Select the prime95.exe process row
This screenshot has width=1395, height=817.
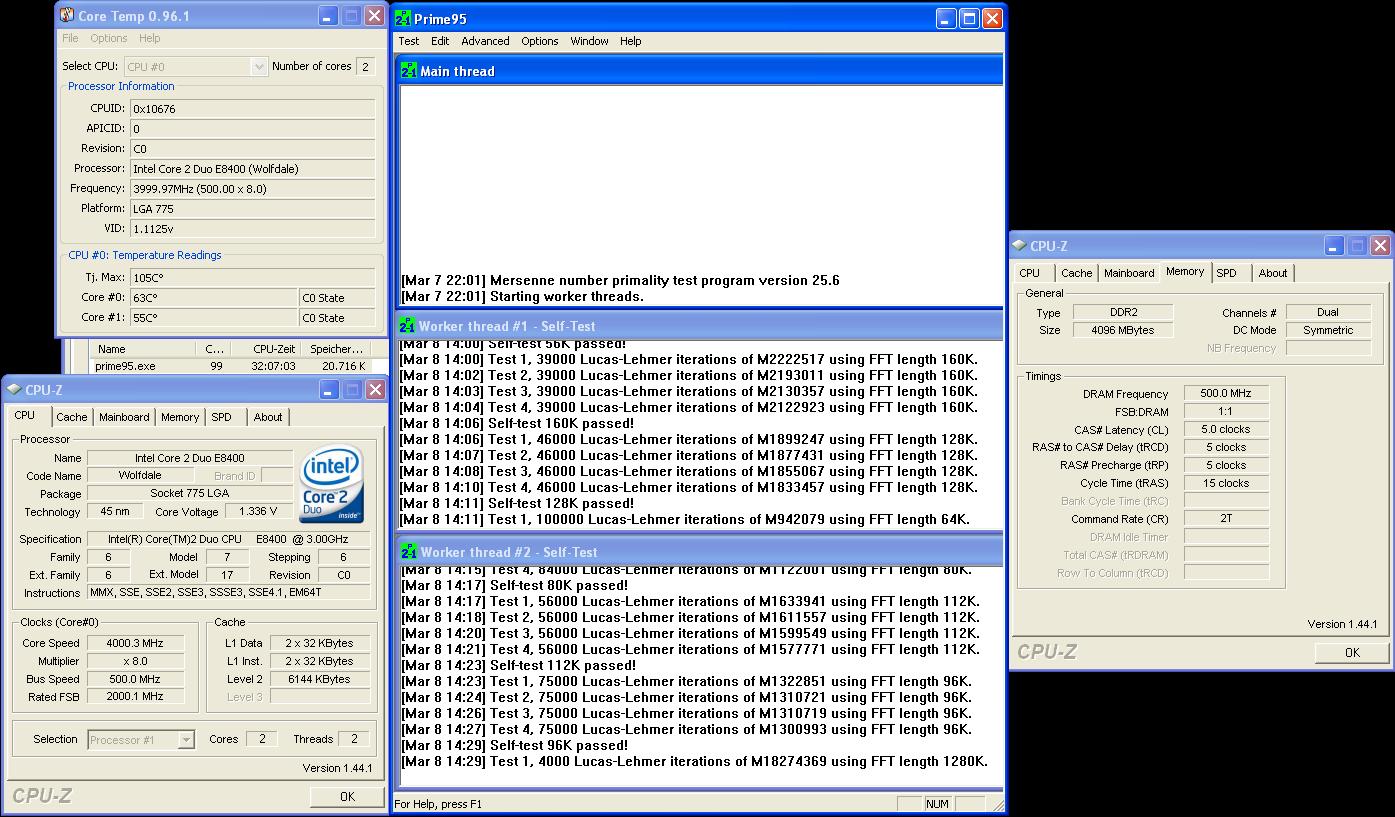pyautogui.click(x=230, y=366)
